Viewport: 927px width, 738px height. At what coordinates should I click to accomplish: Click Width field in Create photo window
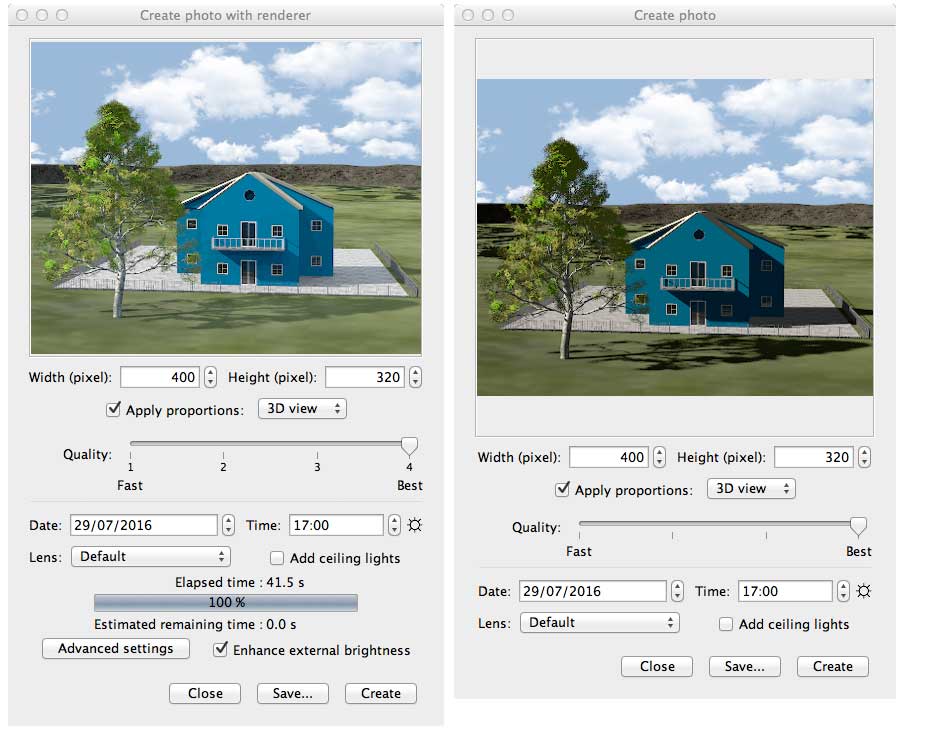609,457
